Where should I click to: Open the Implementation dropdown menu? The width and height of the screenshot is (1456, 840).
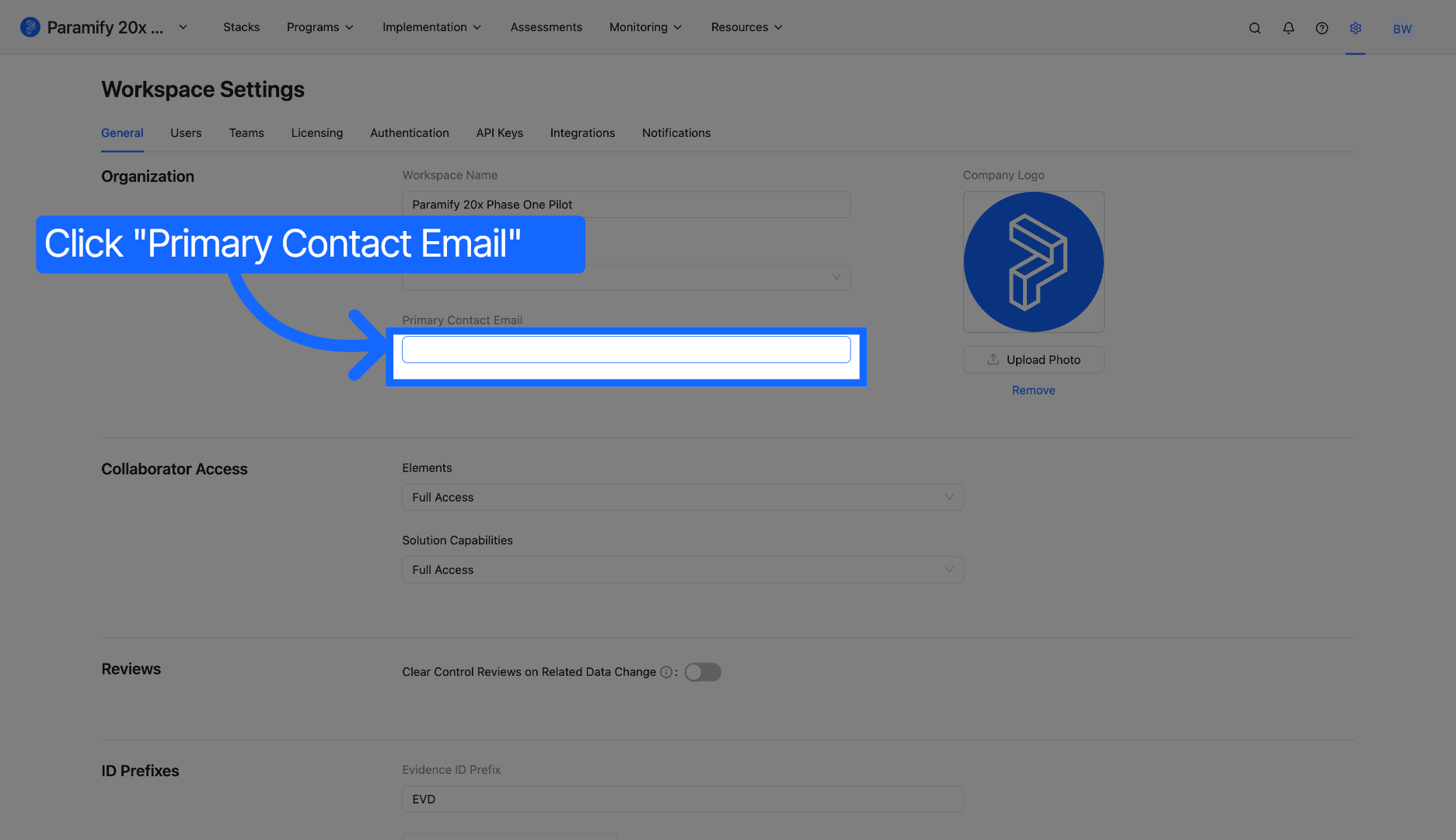[431, 27]
